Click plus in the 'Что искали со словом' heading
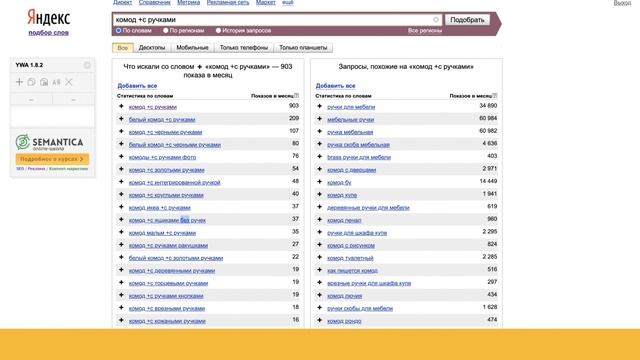640x360 pixels. pyautogui.click(x=200, y=67)
